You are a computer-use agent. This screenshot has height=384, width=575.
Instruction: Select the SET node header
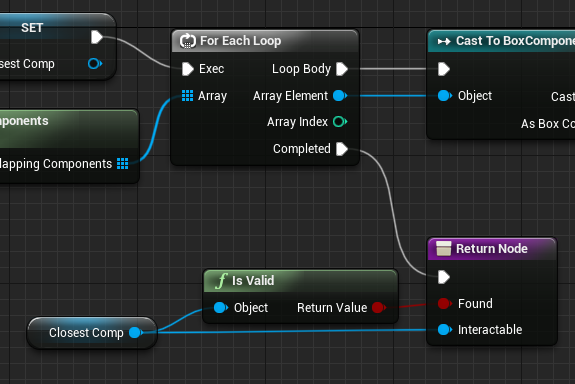pos(57,27)
